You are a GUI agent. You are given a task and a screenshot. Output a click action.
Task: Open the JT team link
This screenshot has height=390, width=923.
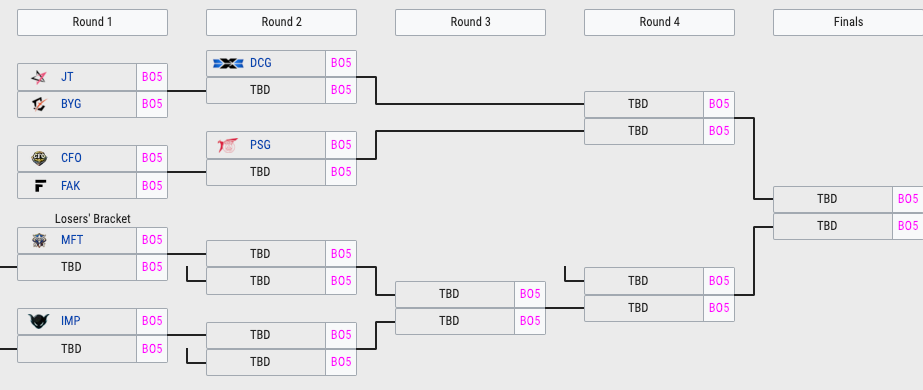(67, 77)
